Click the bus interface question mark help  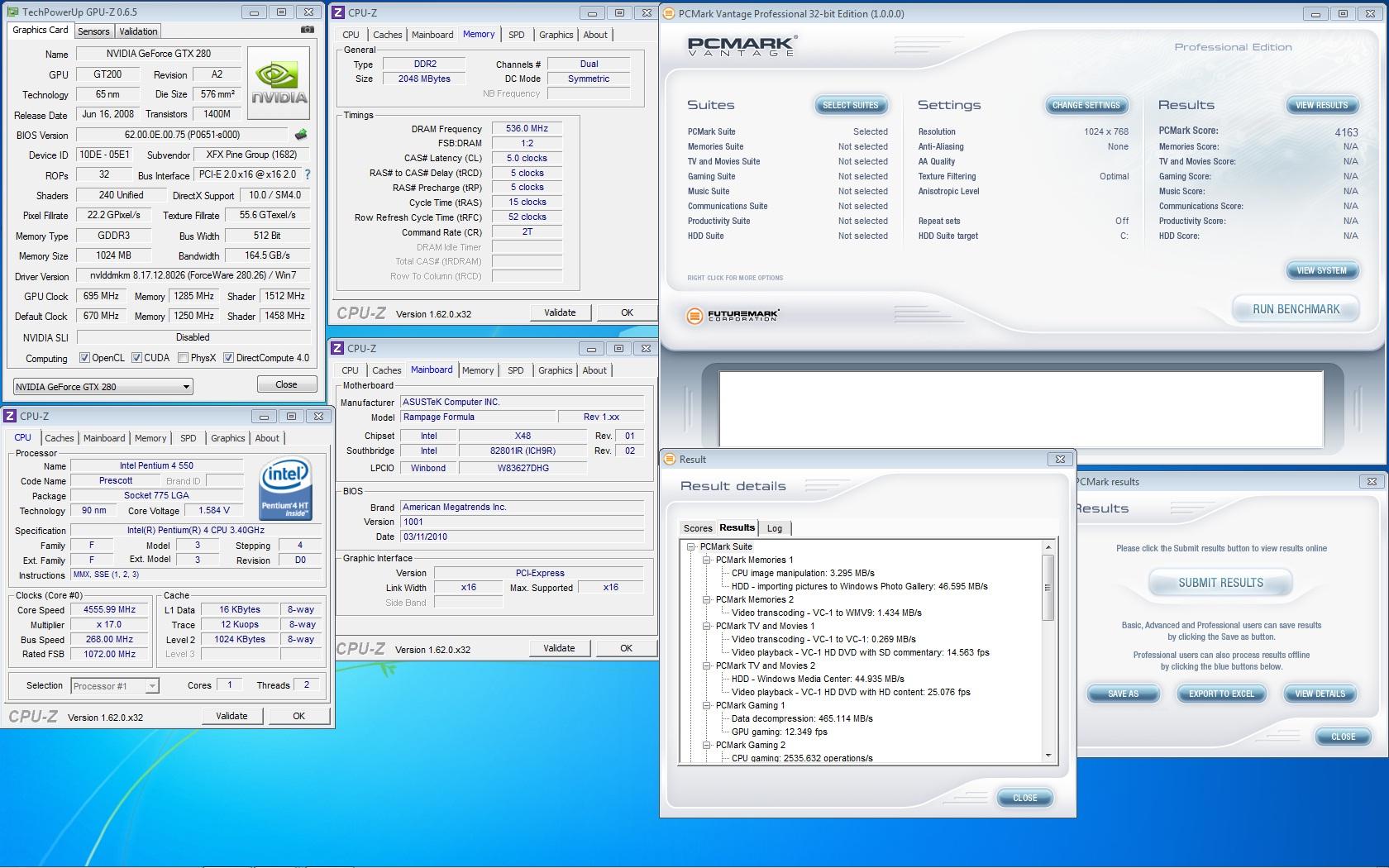tap(308, 174)
